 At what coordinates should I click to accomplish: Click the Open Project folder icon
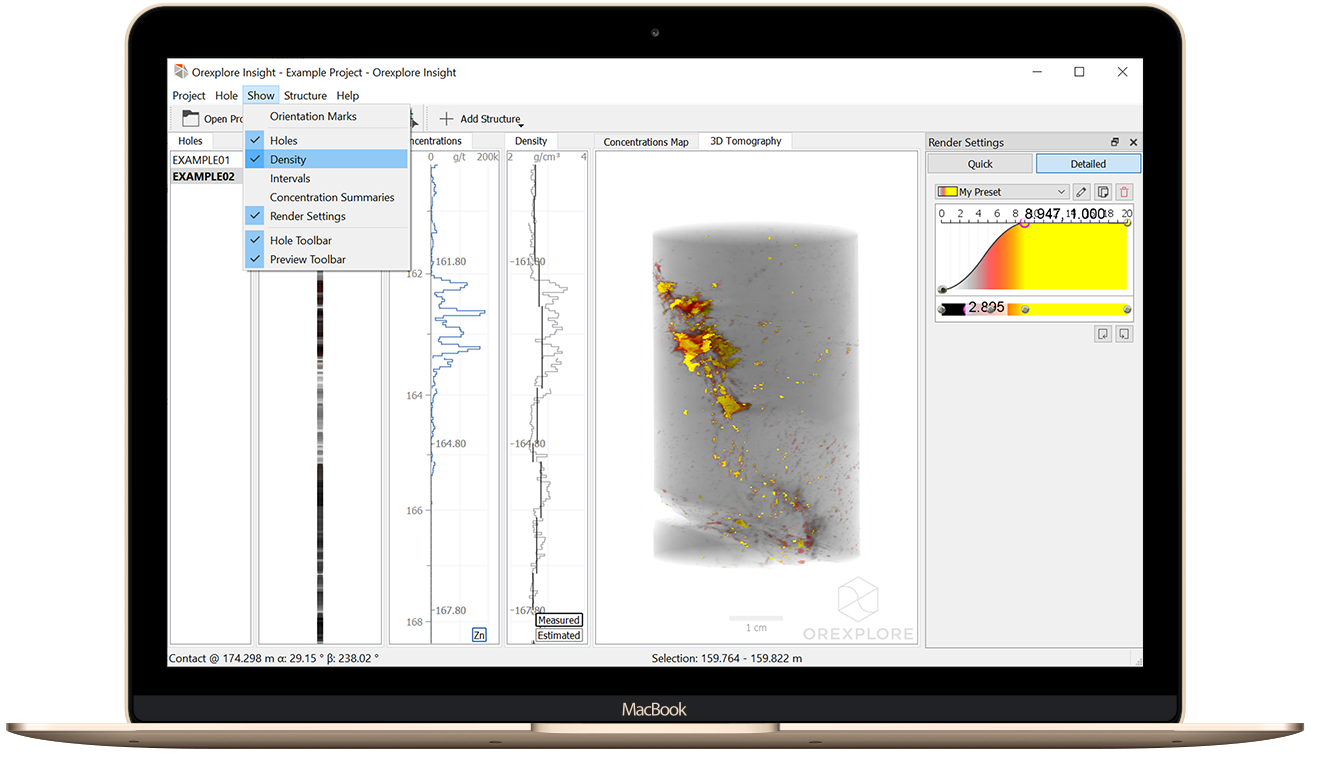[x=190, y=117]
